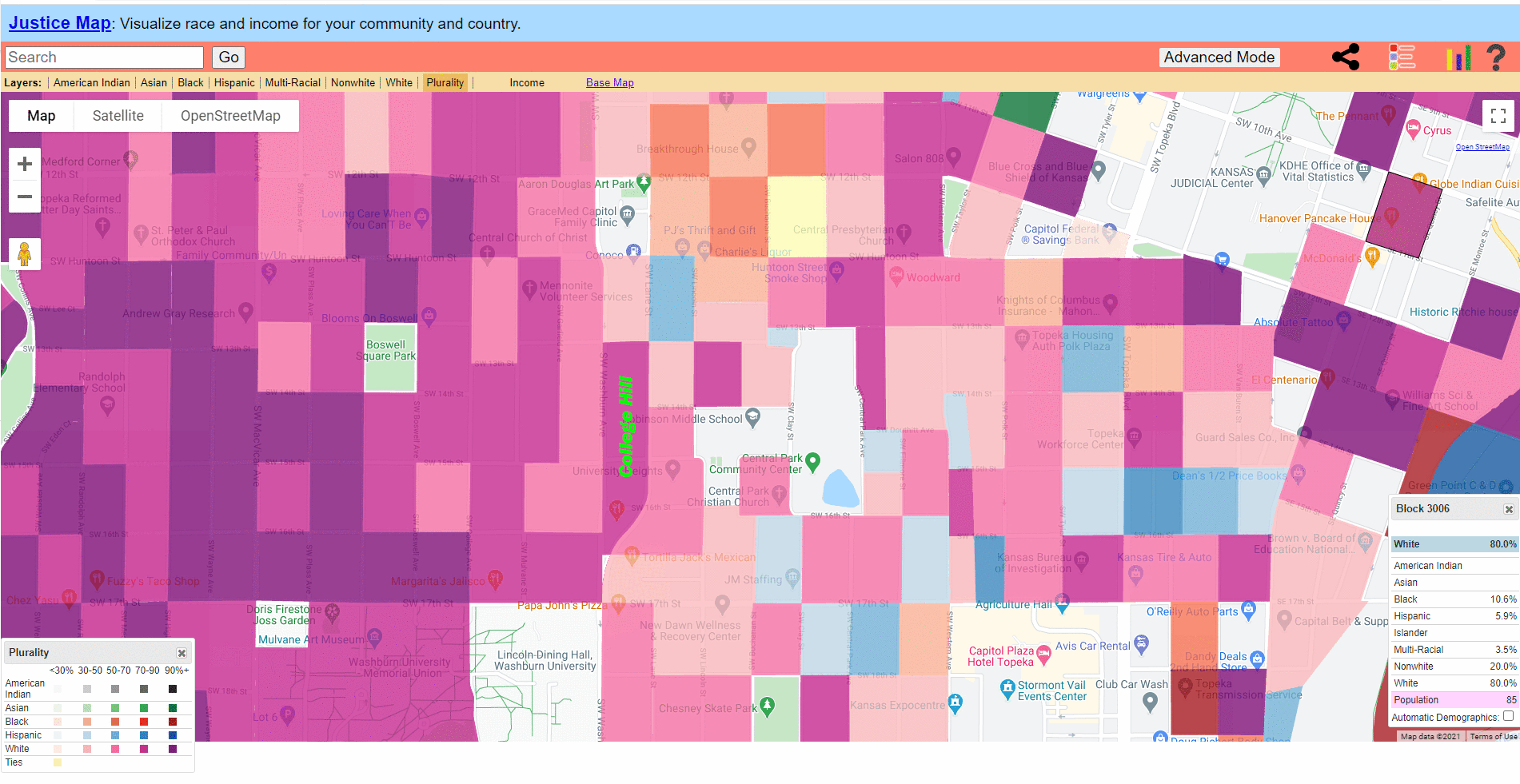Click the question mark help icon

tap(1495, 57)
